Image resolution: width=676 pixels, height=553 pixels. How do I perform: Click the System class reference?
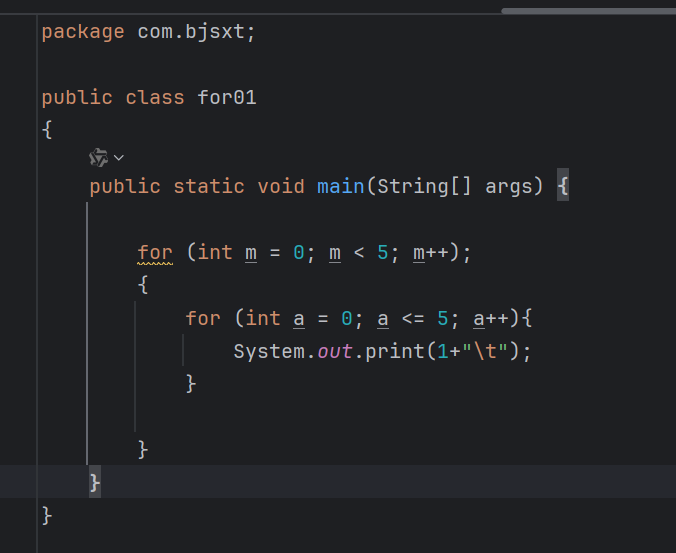tap(269, 352)
